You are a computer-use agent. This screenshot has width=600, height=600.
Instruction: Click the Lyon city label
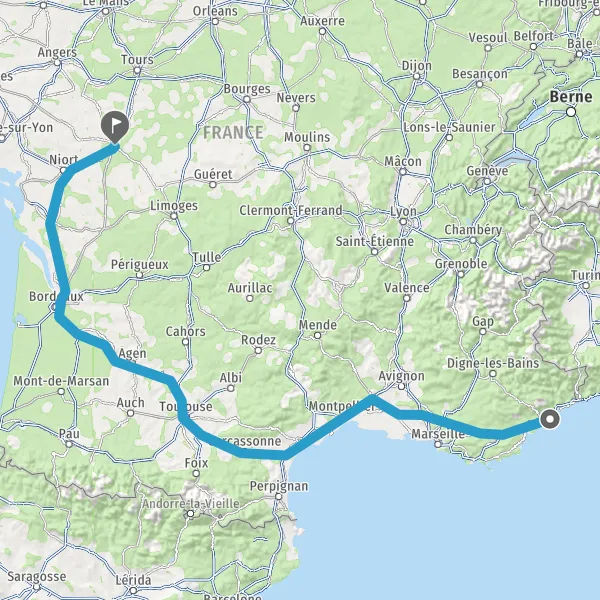[403, 212]
